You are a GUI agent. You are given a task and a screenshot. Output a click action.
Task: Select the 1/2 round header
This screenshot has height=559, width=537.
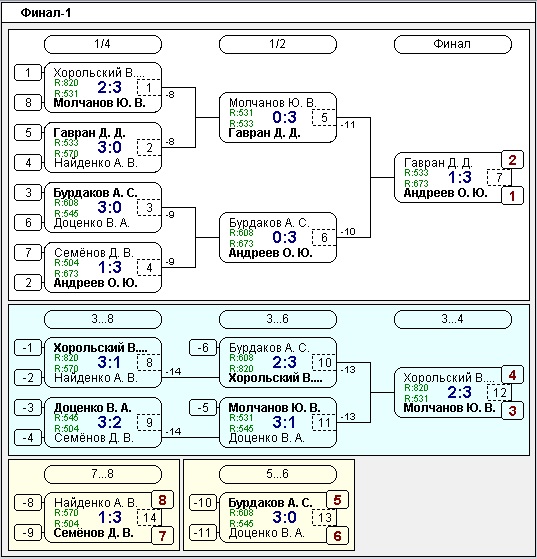click(278, 44)
